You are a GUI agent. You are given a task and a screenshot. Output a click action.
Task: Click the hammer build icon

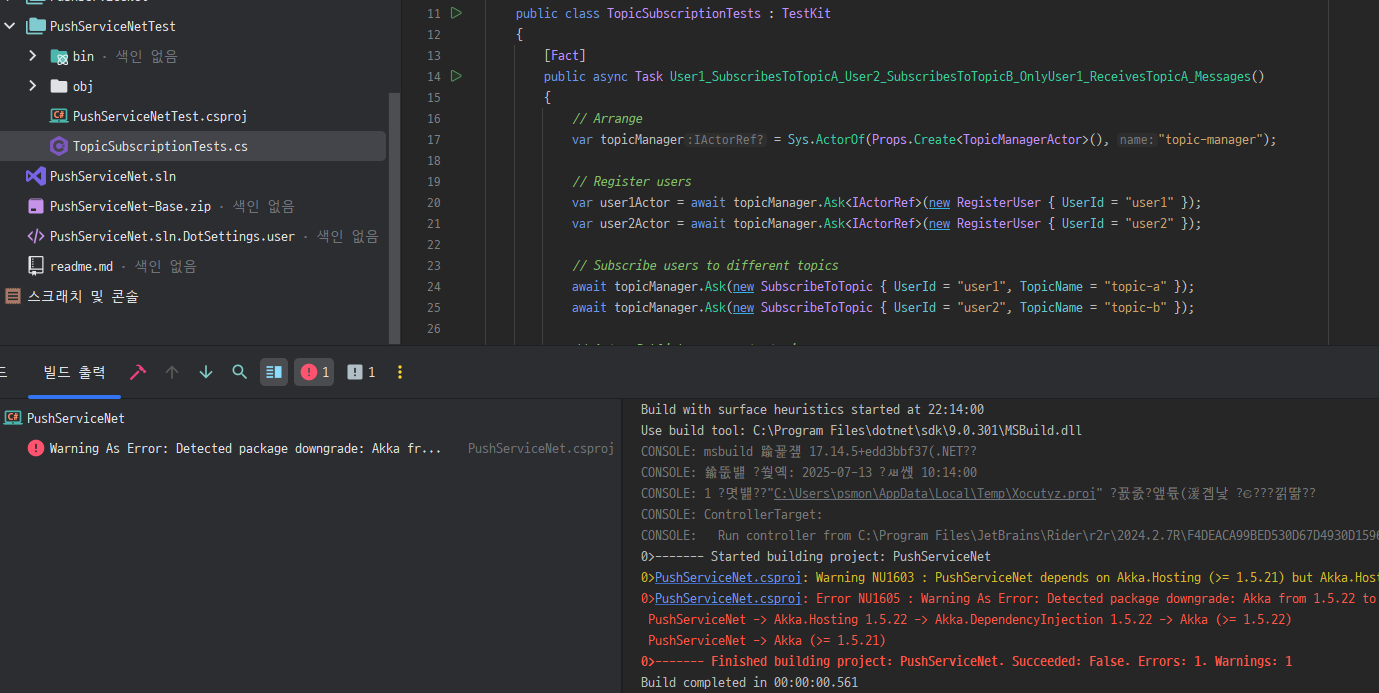pos(138,372)
